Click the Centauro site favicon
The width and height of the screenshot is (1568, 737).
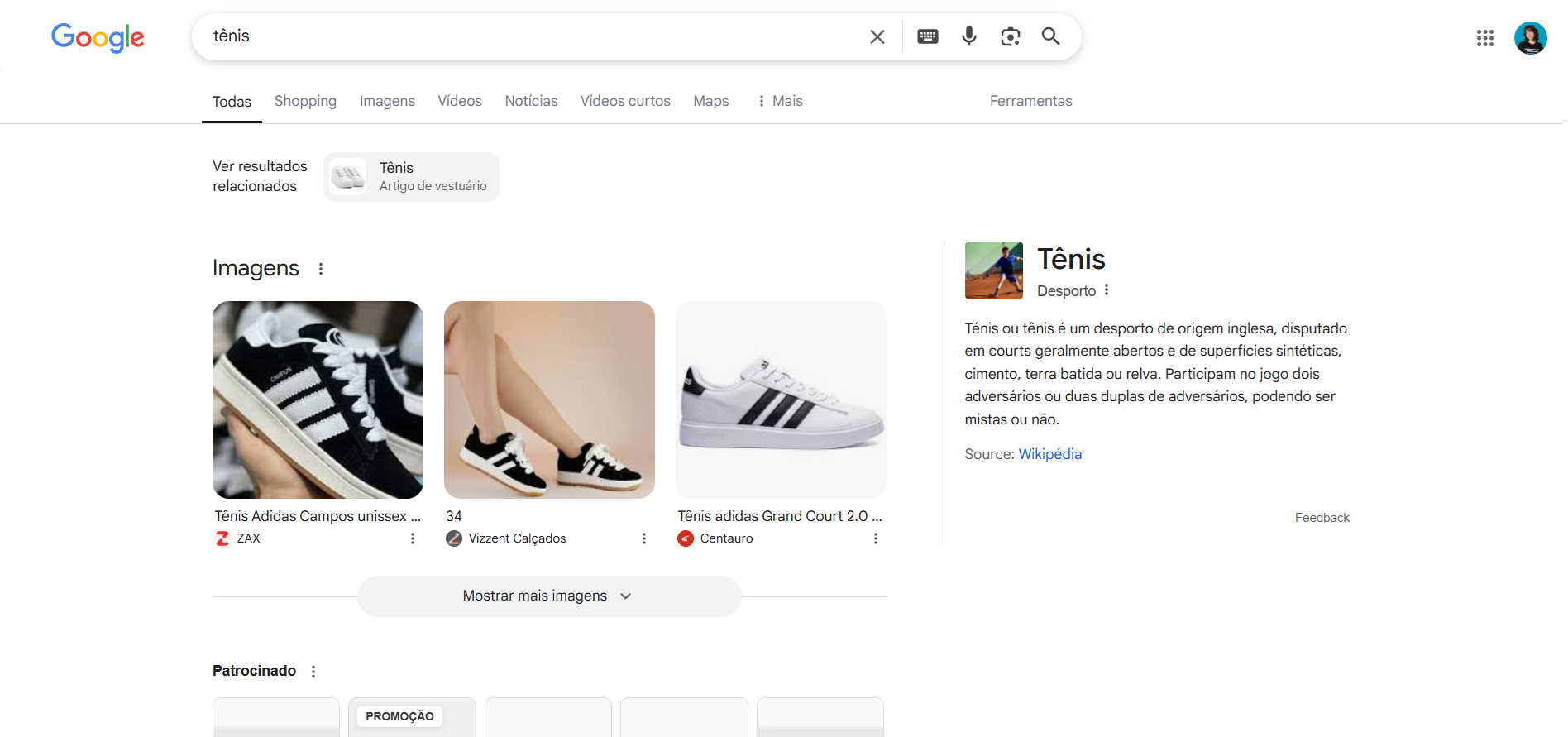point(686,538)
